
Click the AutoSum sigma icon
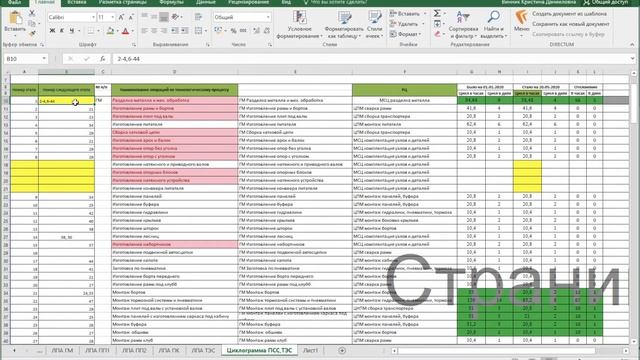[x=437, y=13]
